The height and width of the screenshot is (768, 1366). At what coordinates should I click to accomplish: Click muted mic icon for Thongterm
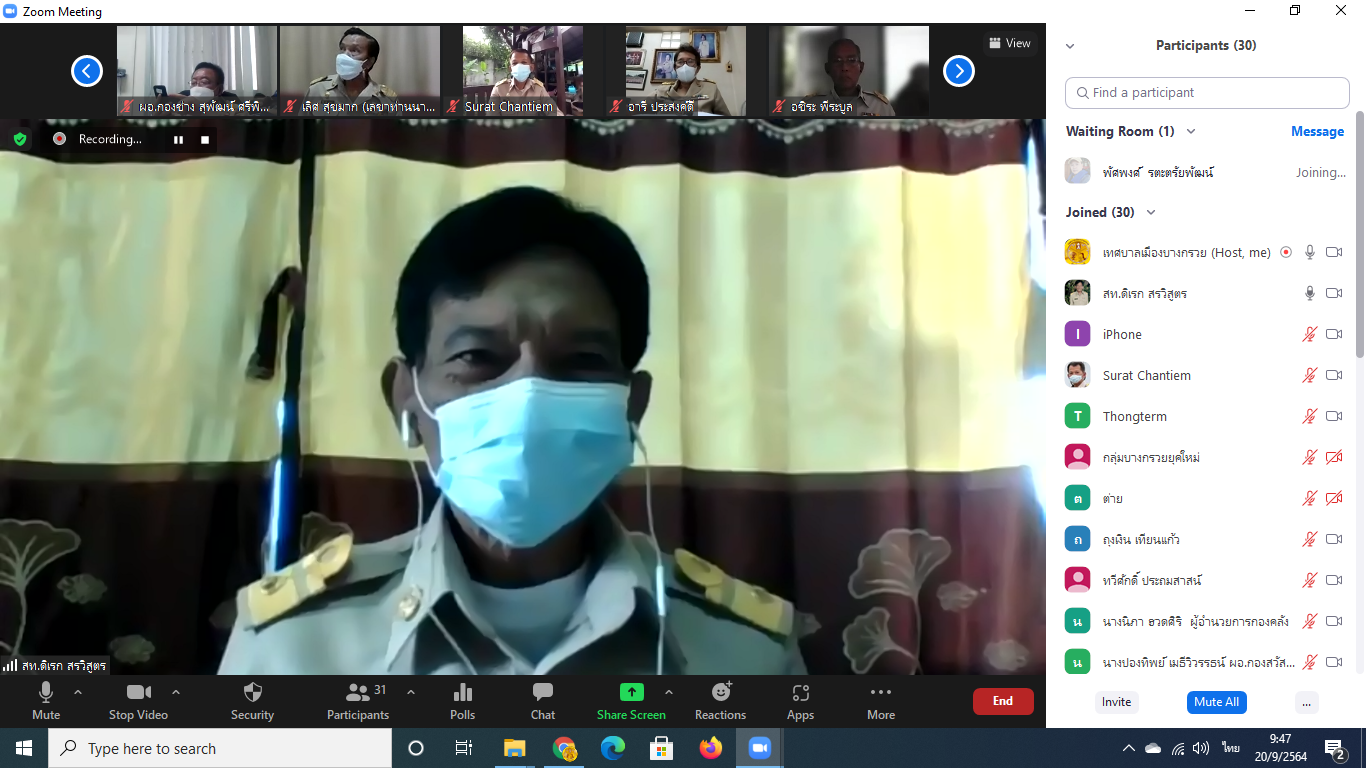1310,416
